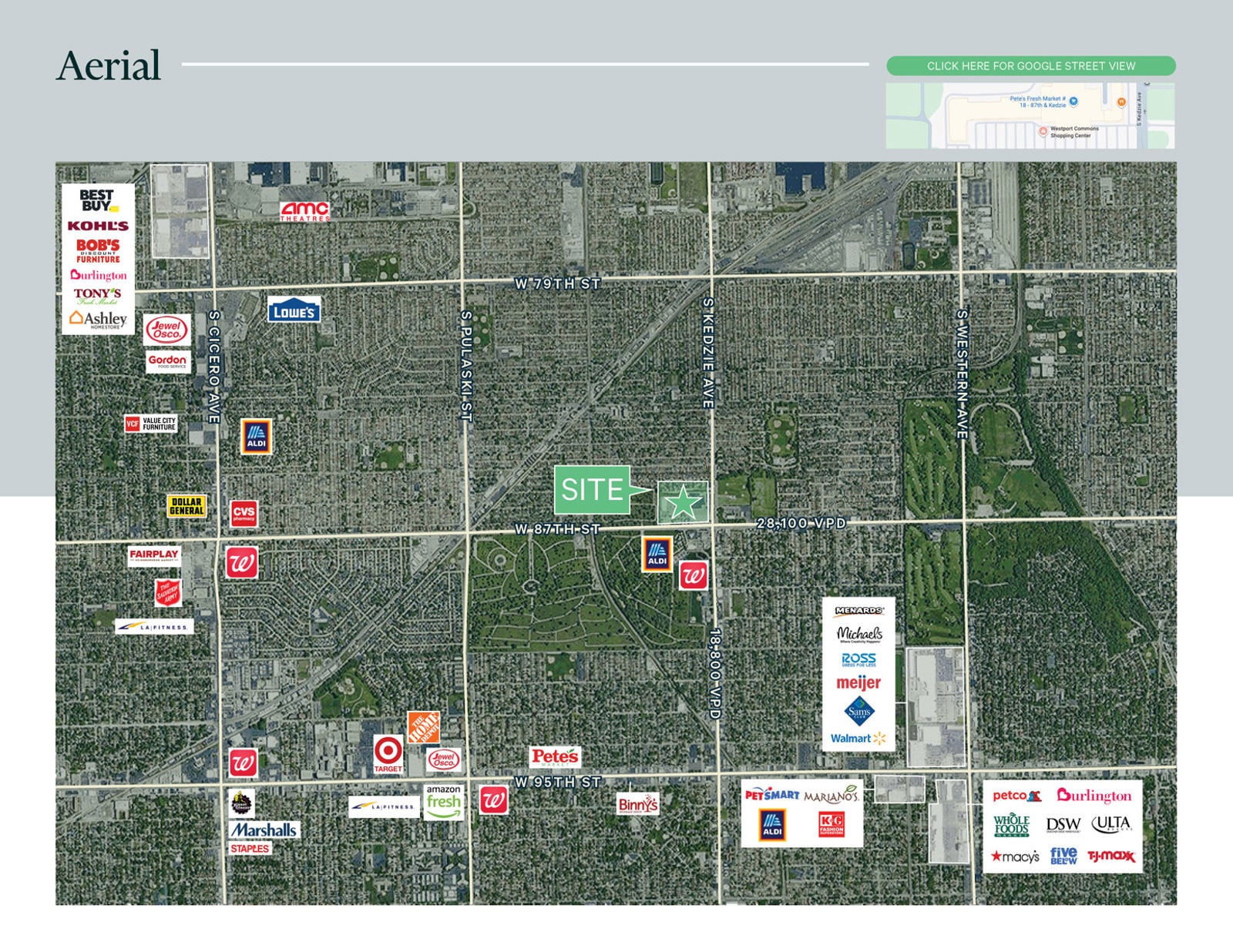Viewport: 1233px width, 952px height.
Task: Click the Burlington logo beside Petco
Action: [x=1094, y=796]
